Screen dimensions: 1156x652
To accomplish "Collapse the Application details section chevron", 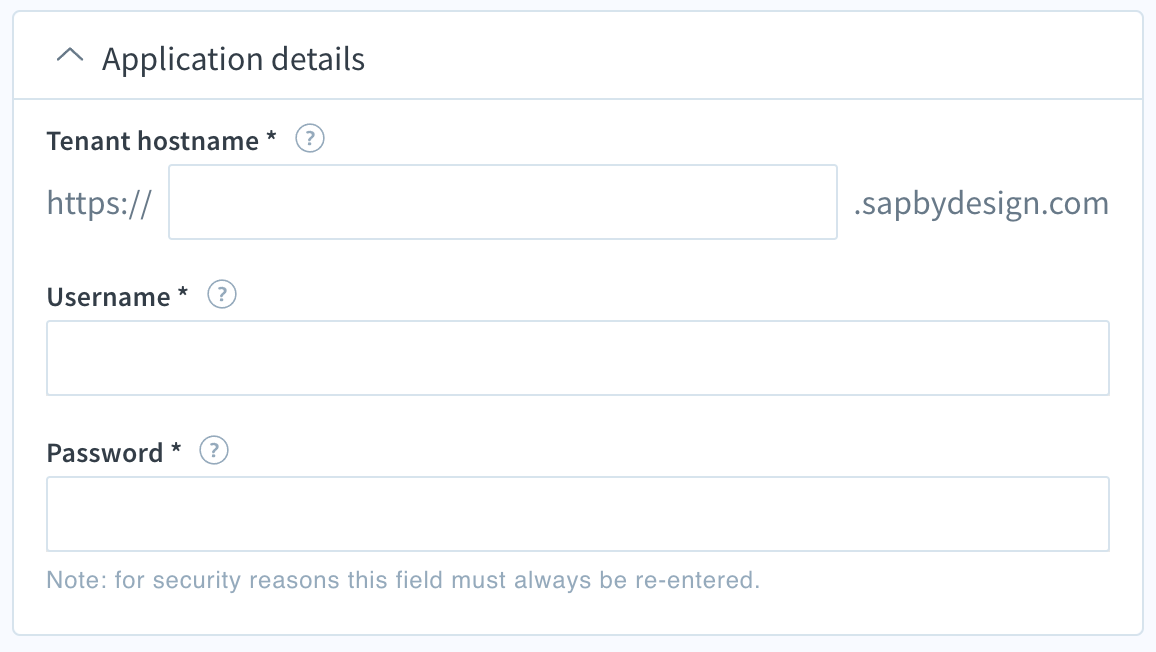I will [x=70, y=55].
